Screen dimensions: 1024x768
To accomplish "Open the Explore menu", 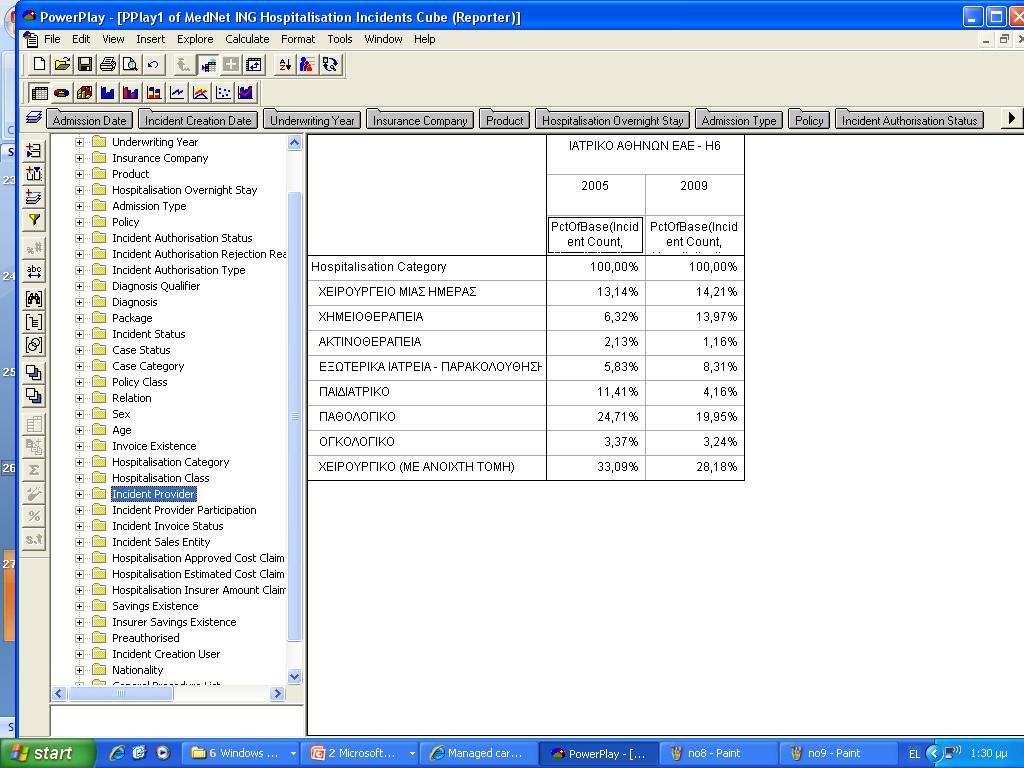I will pyautogui.click(x=195, y=39).
